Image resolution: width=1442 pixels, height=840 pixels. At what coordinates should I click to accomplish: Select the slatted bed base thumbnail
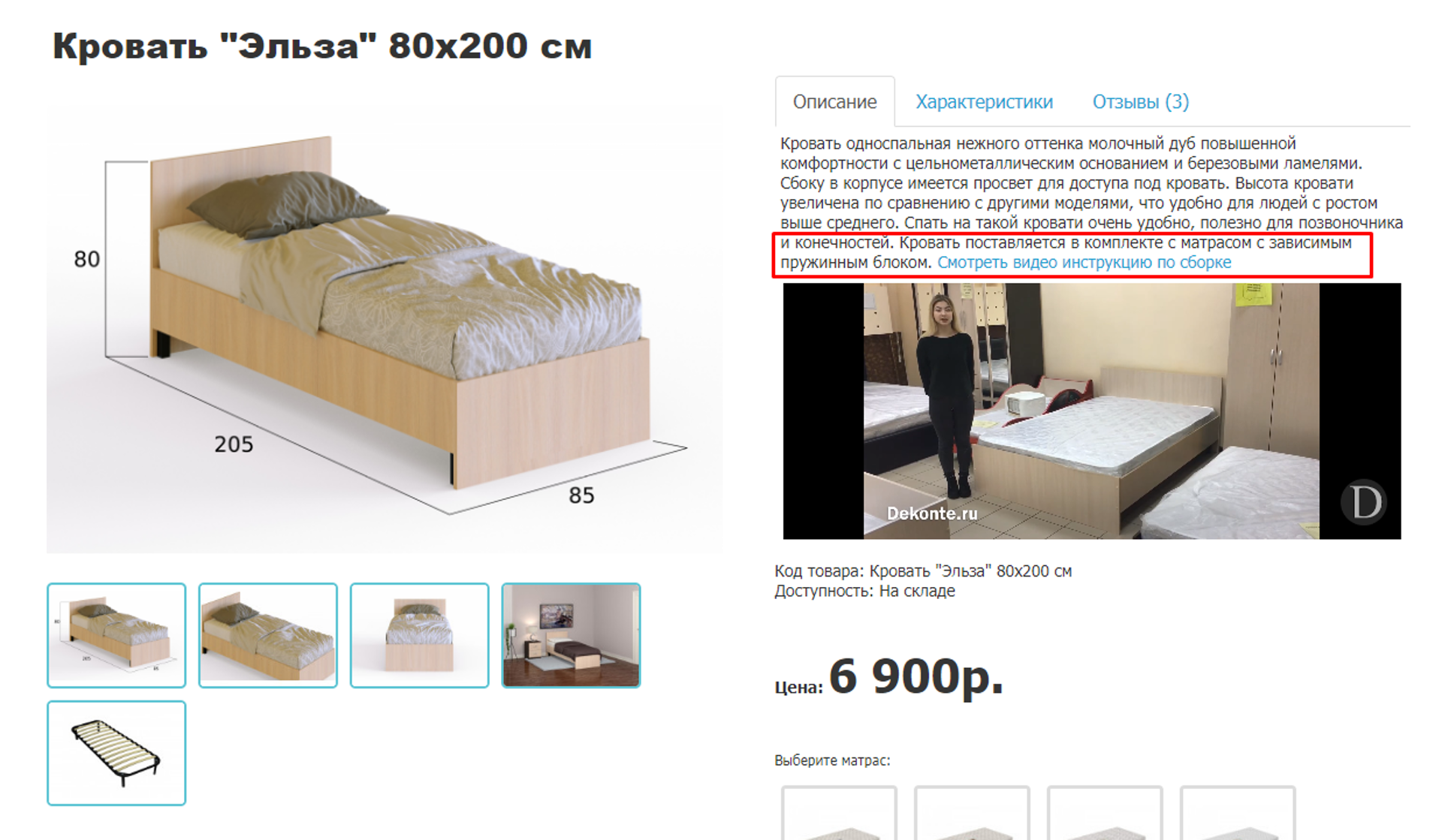116,753
